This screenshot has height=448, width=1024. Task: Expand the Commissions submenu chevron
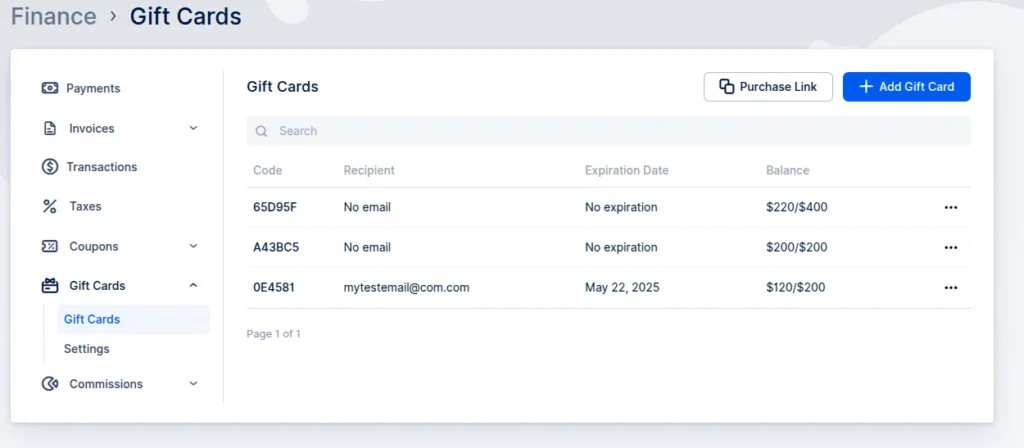[x=193, y=384]
